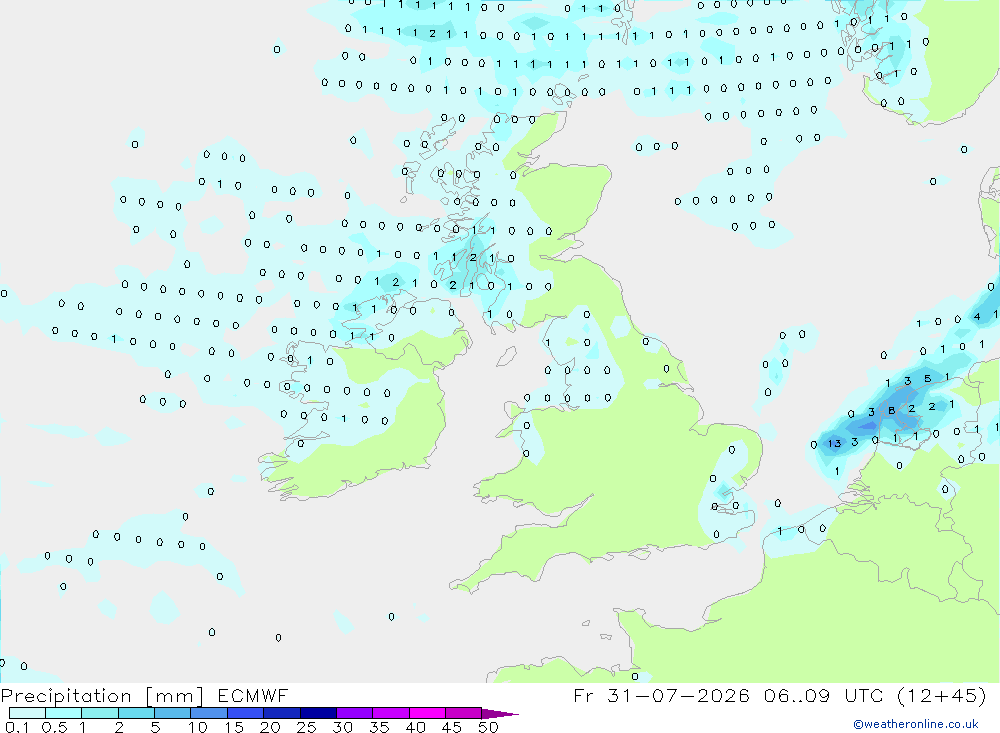Select the legend swatch between 30 and 35
Screen dimensions: 1000x733
354,713
